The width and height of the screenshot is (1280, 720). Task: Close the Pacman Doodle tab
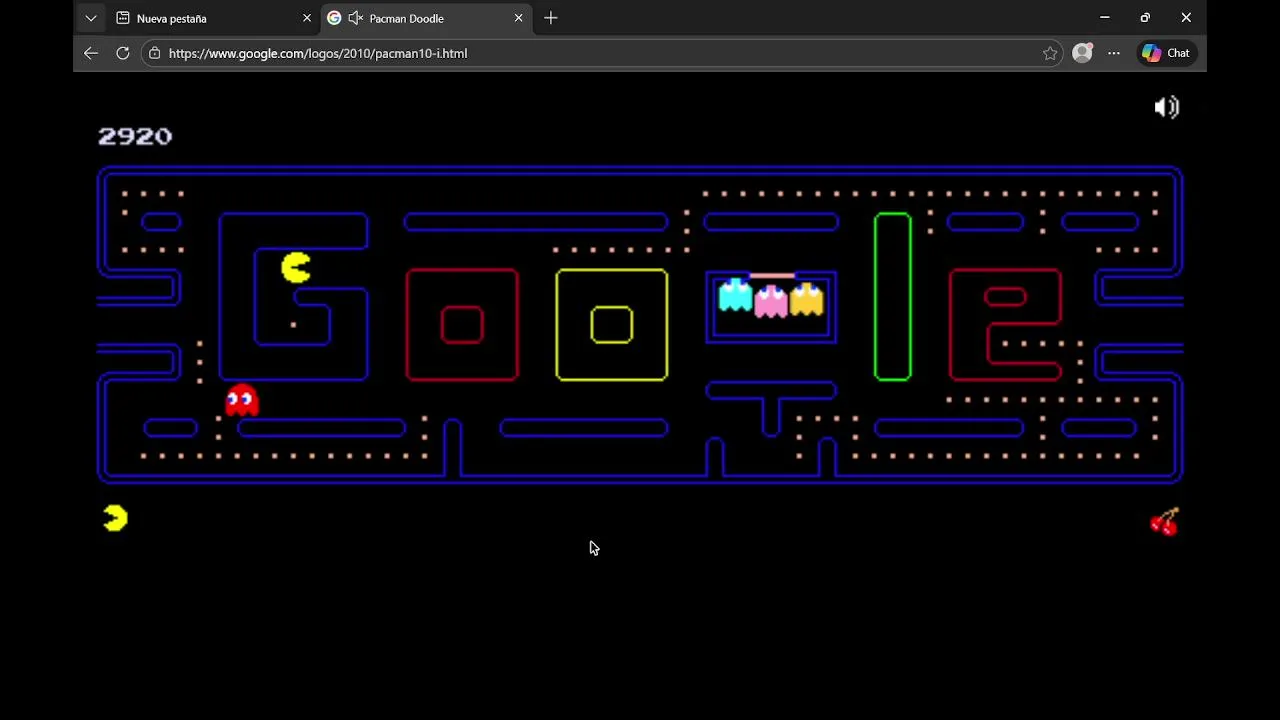518,18
